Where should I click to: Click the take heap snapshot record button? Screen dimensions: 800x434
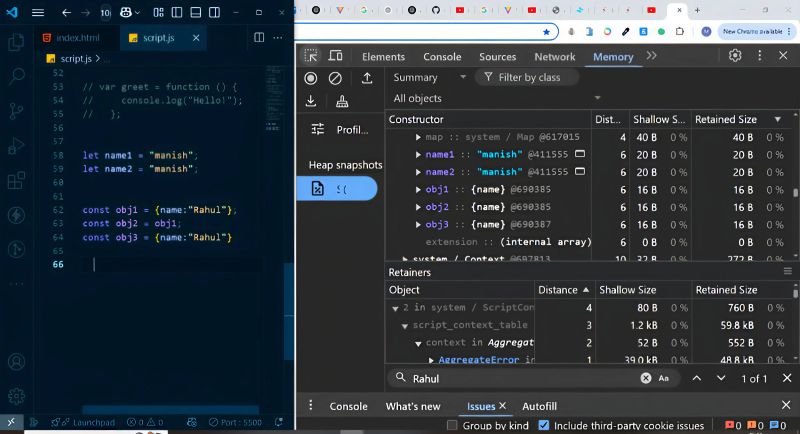311,78
